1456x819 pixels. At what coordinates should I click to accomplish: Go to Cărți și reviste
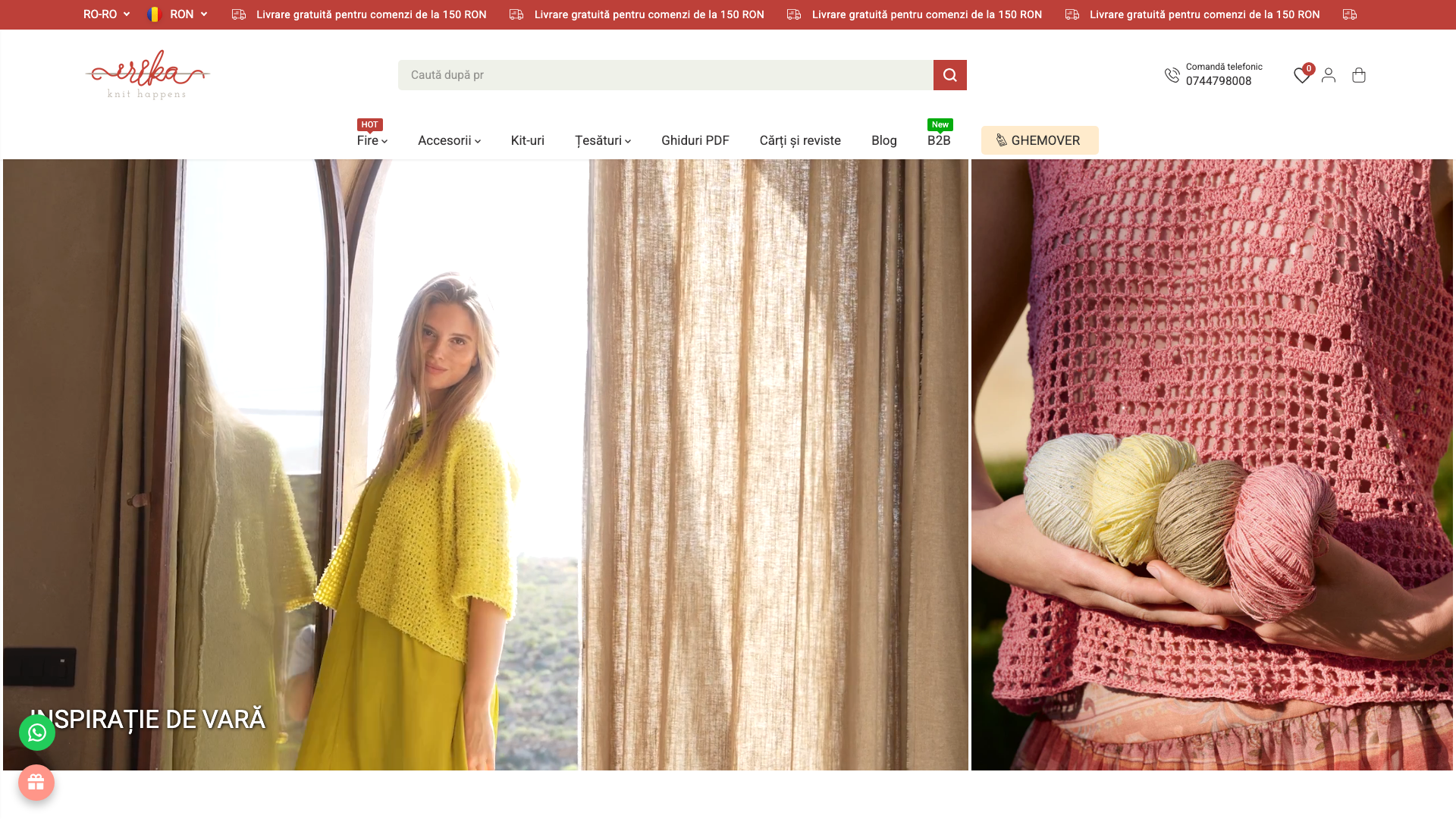click(800, 140)
